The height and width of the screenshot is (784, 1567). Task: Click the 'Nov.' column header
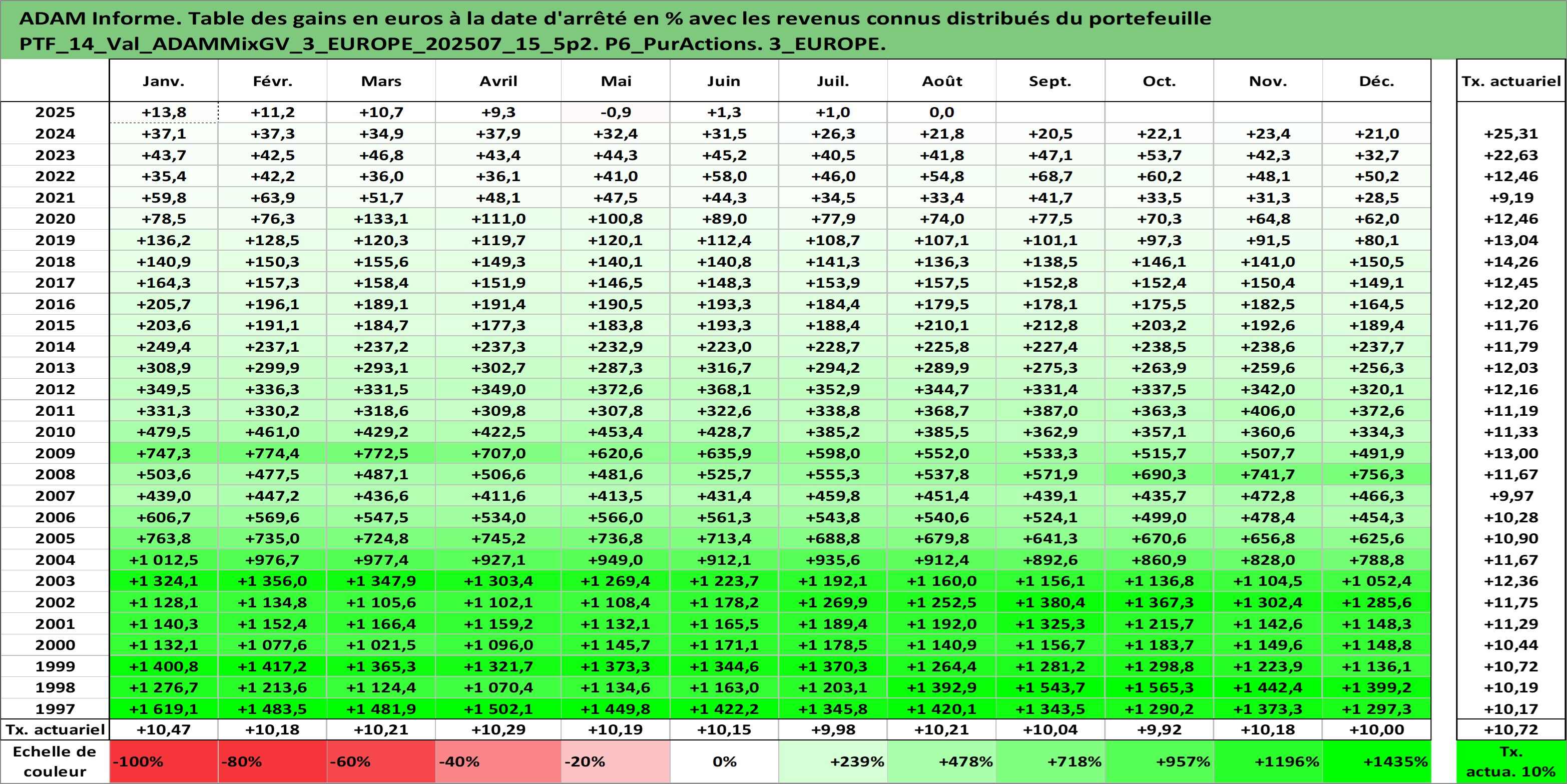pyautogui.click(x=1268, y=81)
